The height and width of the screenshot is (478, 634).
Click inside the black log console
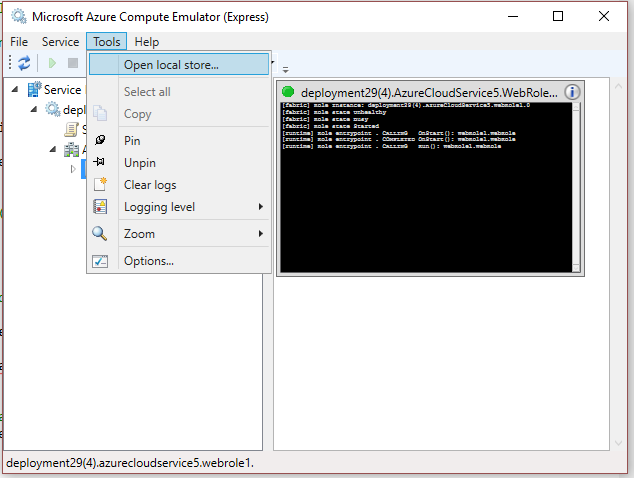(x=426, y=187)
